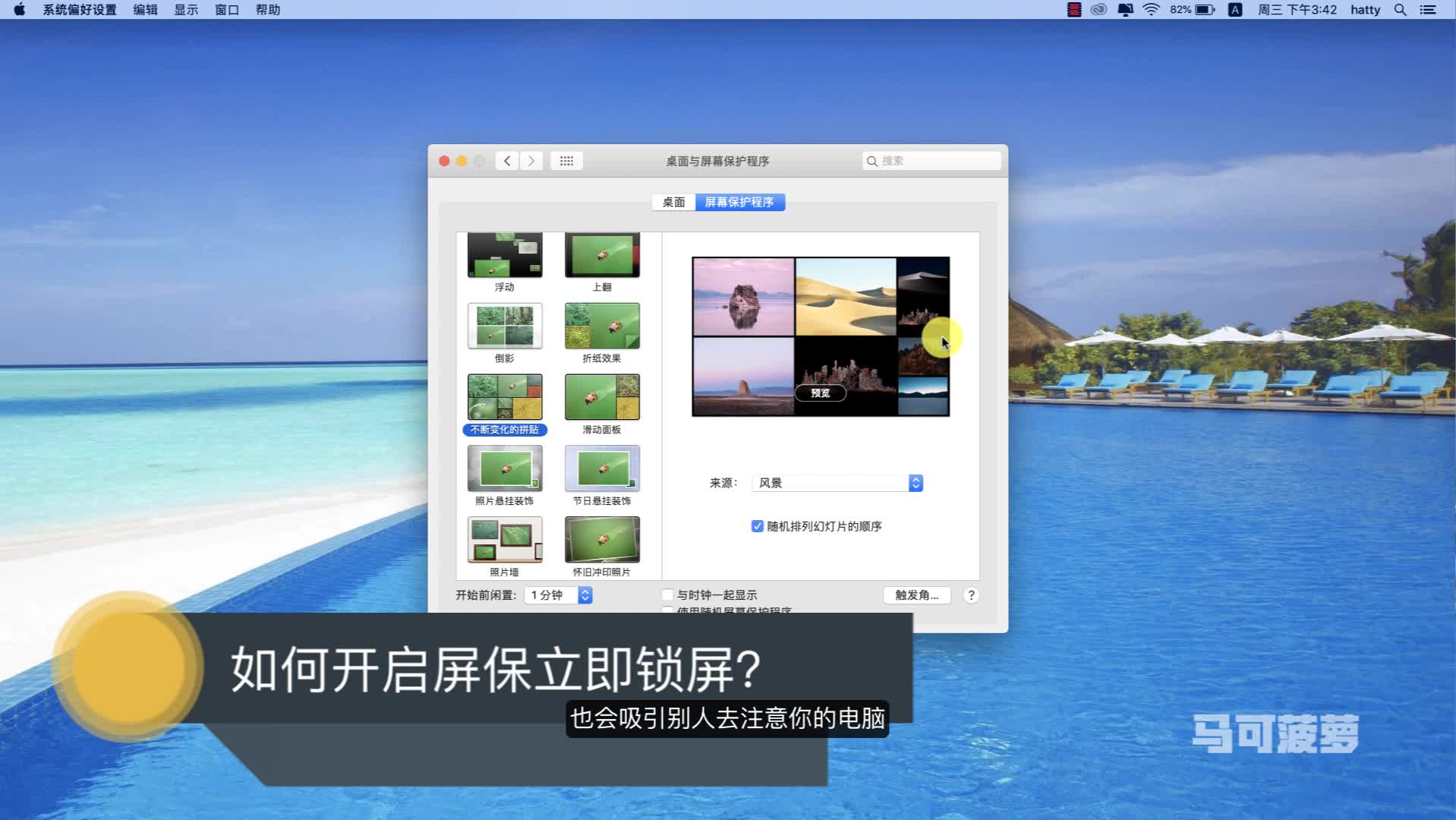This screenshot has width=1456, height=820.
Task: Select the 节日悬挂装饰 screensaver
Action: (x=601, y=467)
